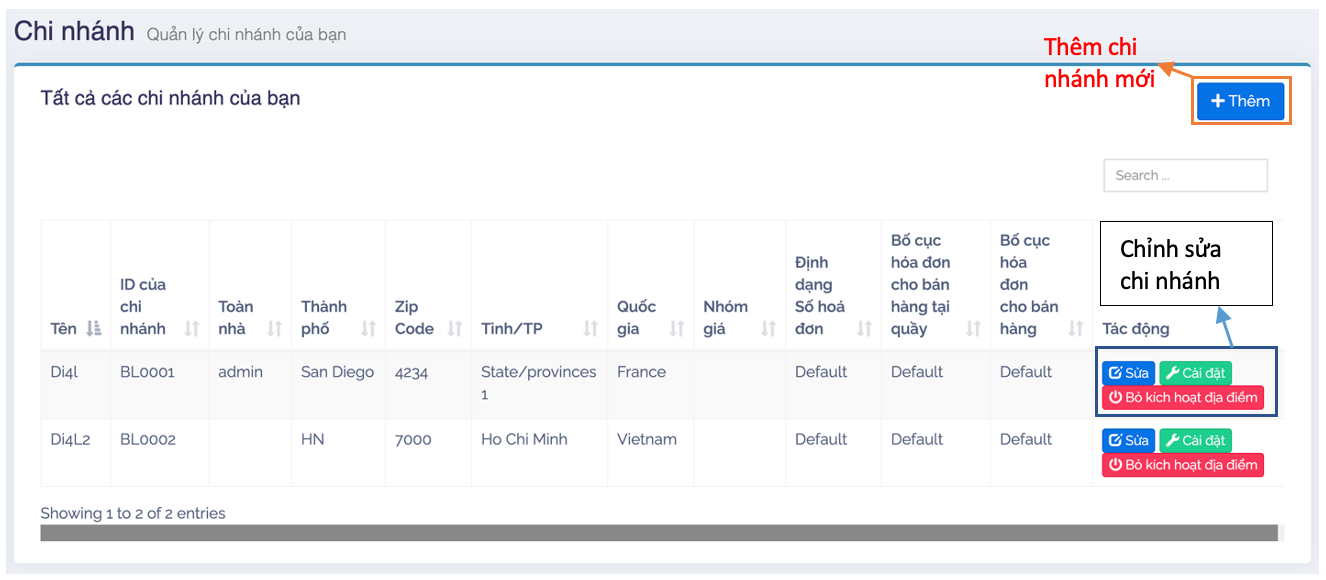Sort by Tỉnh/TP column arrows
The width and height of the screenshot is (1326, 580).
[591, 329]
